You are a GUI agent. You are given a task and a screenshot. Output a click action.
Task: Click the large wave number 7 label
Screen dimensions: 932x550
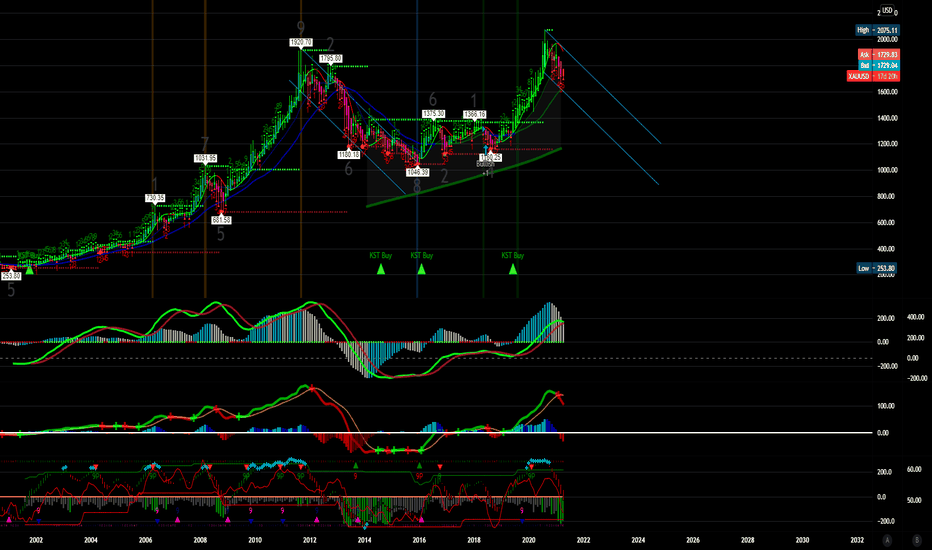[x=205, y=144]
